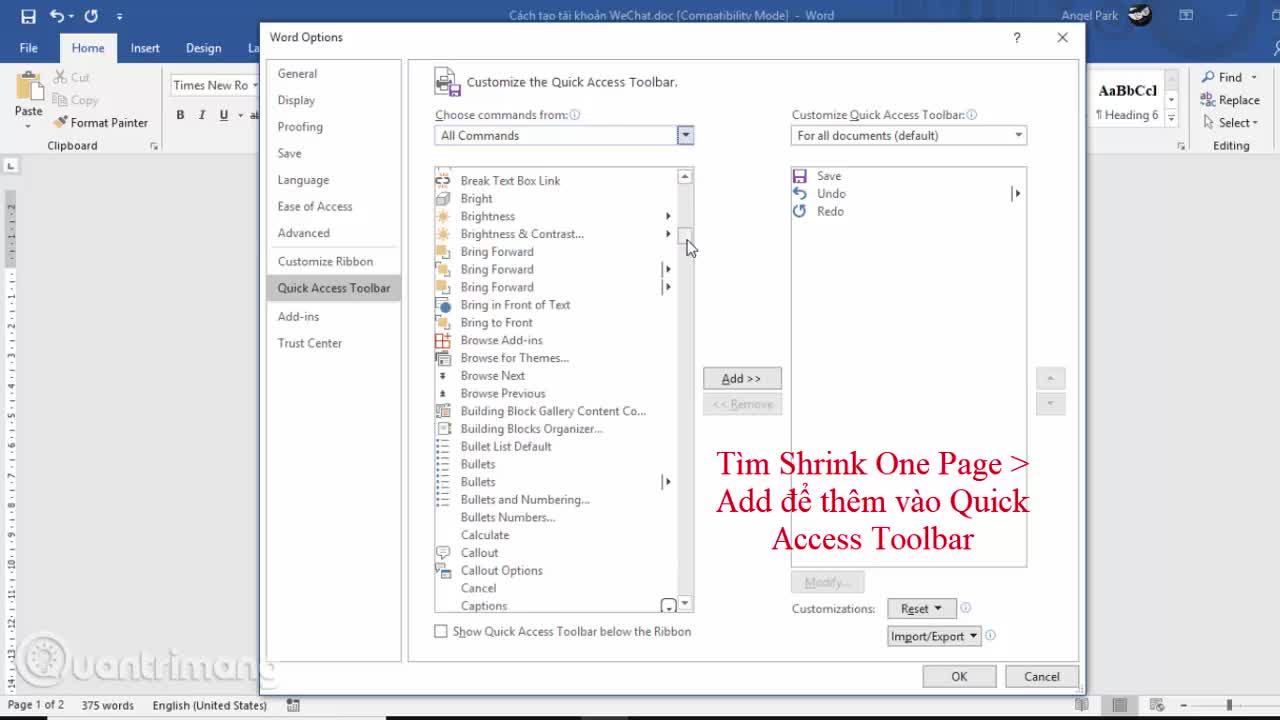Click the Undo arrow in Word's title bar

point(57,16)
